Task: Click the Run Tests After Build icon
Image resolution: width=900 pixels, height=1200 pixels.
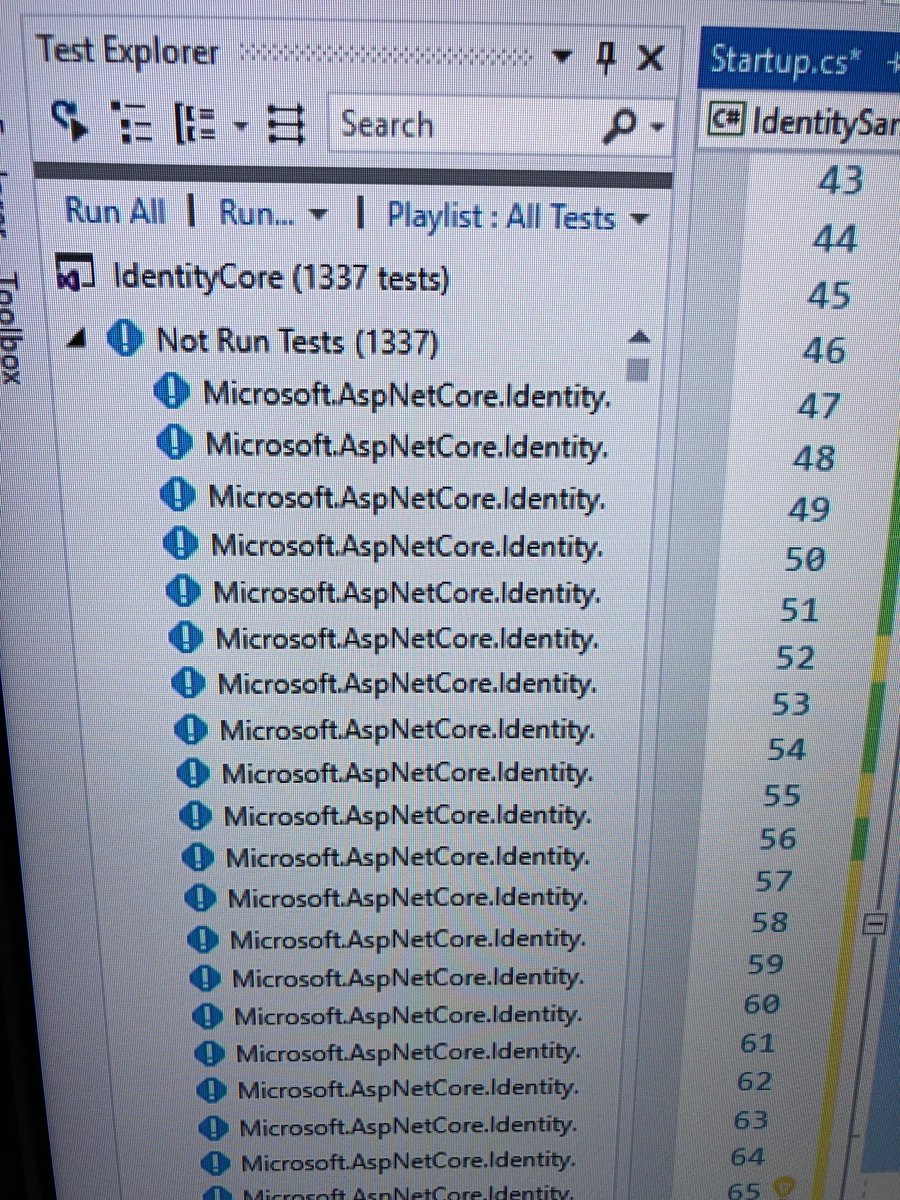Action: [72, 122]
